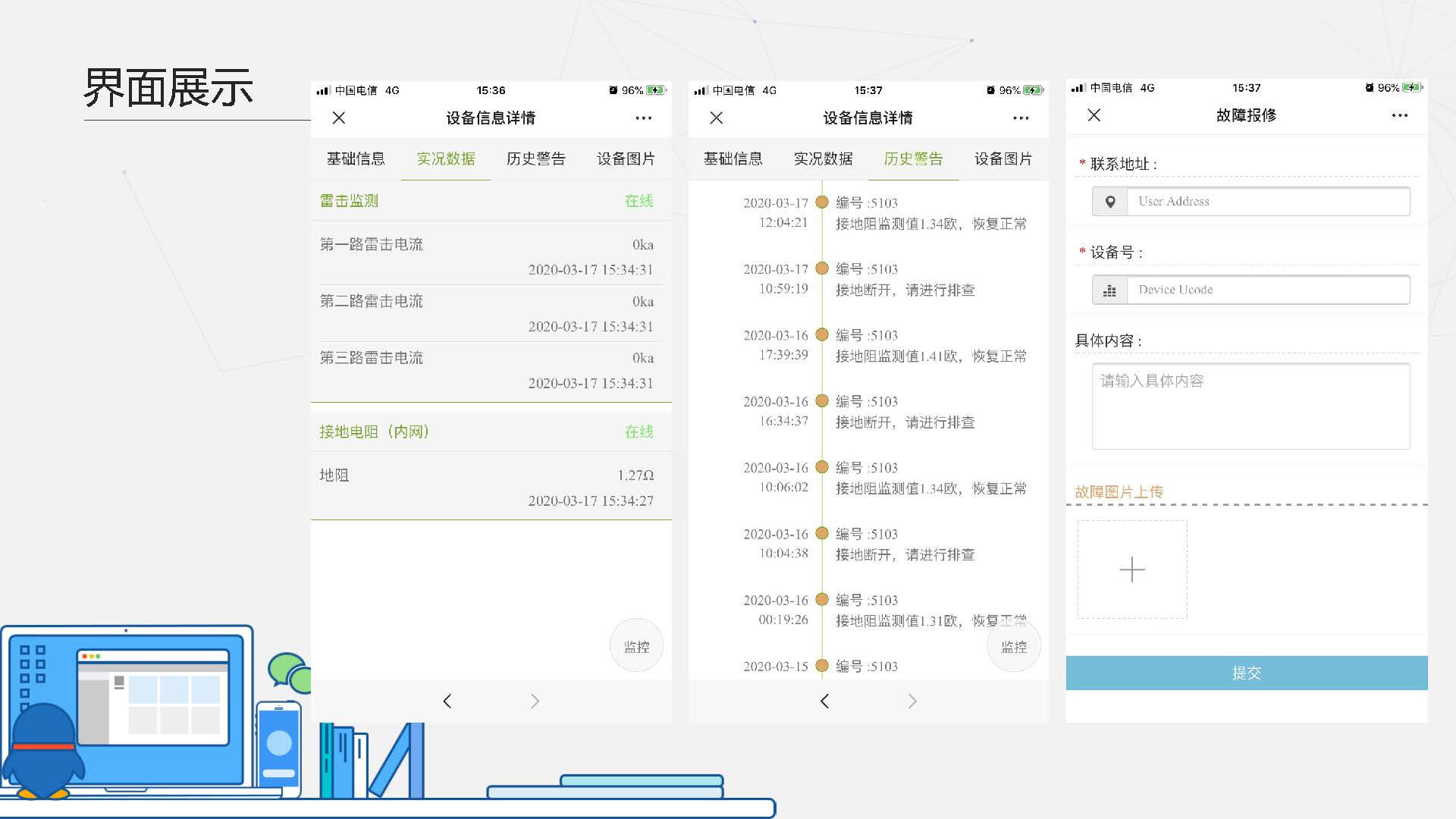The width and height of the screenshot is (1456, 819).
Task: Tap the X icon on the 故障报修 header
Action: [1094, 115]
